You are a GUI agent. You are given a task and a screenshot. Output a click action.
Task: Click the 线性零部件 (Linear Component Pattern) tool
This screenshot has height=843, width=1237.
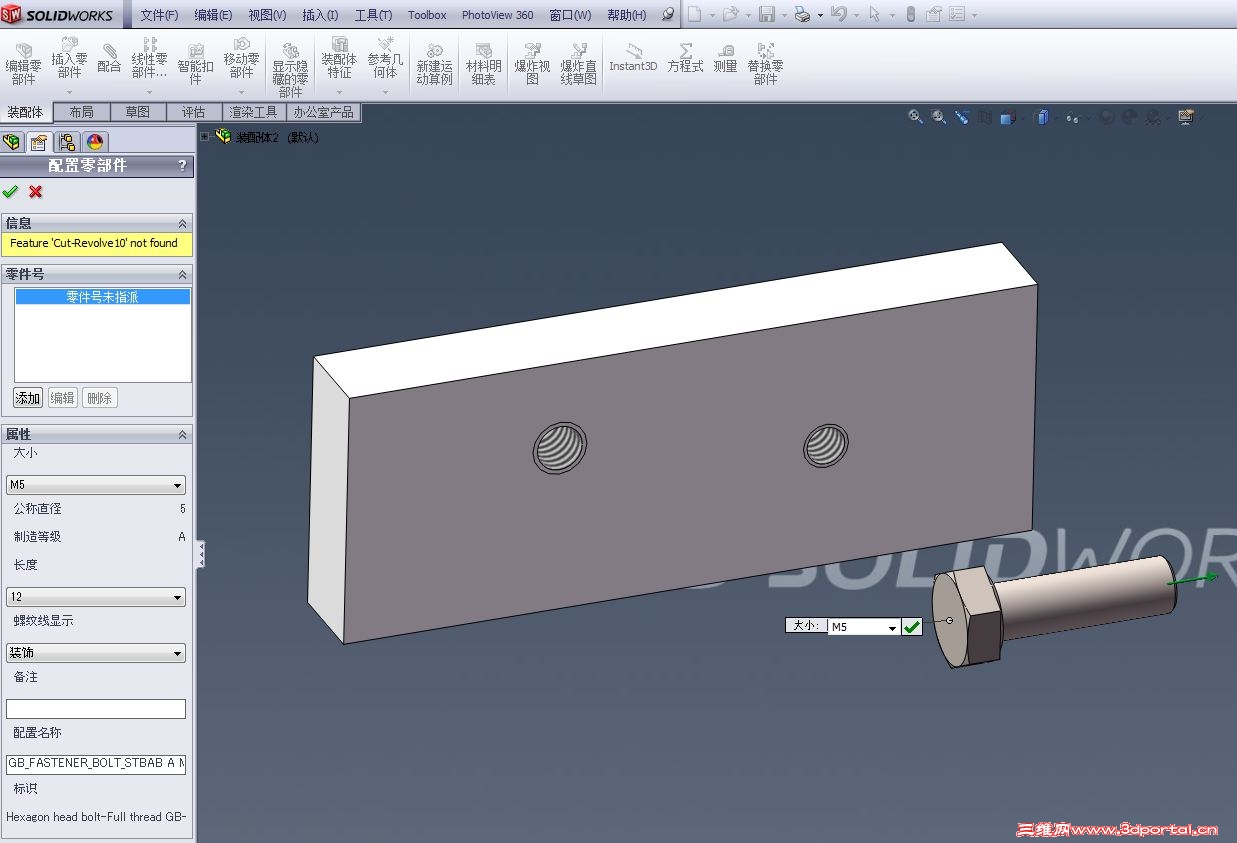tap(150, 60)
